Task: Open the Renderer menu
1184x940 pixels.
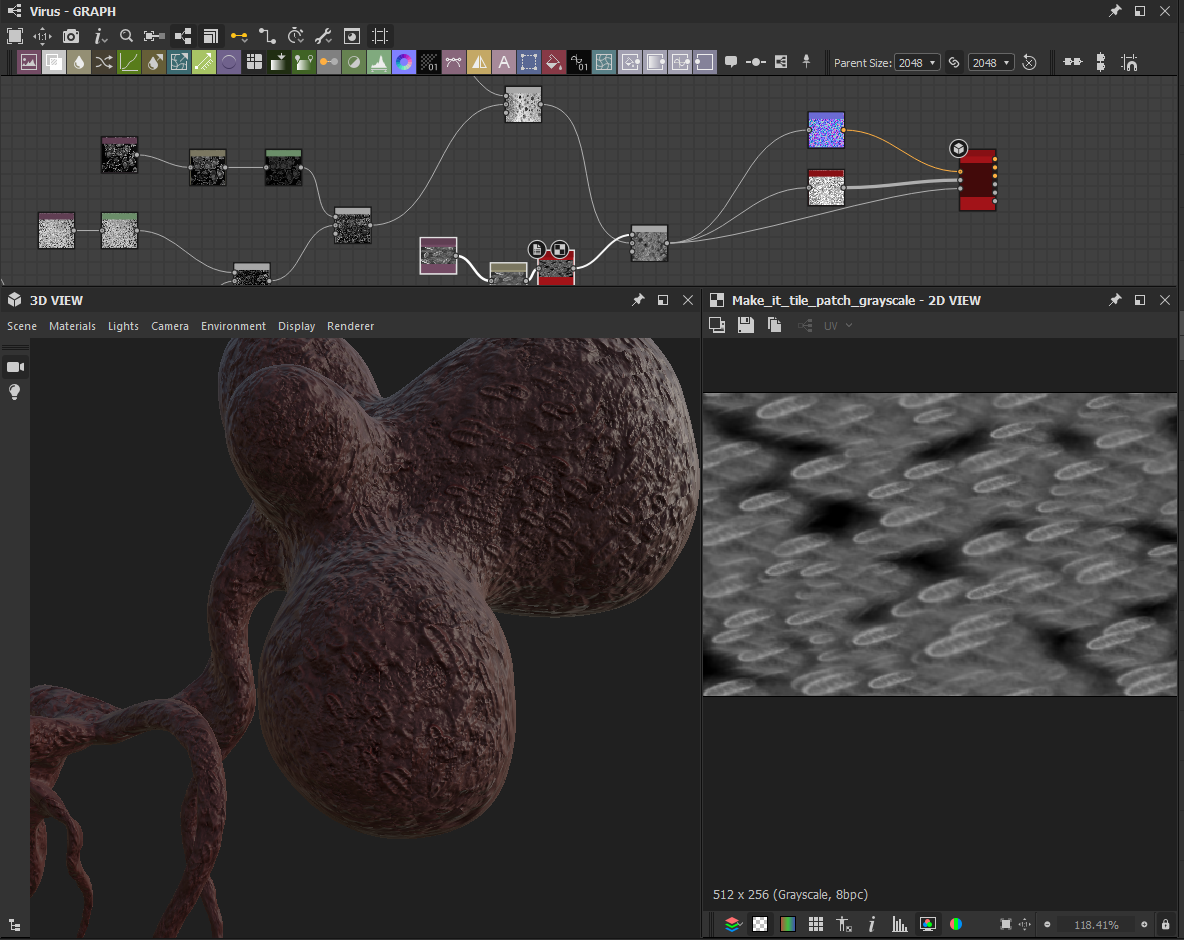Action: 350,326
